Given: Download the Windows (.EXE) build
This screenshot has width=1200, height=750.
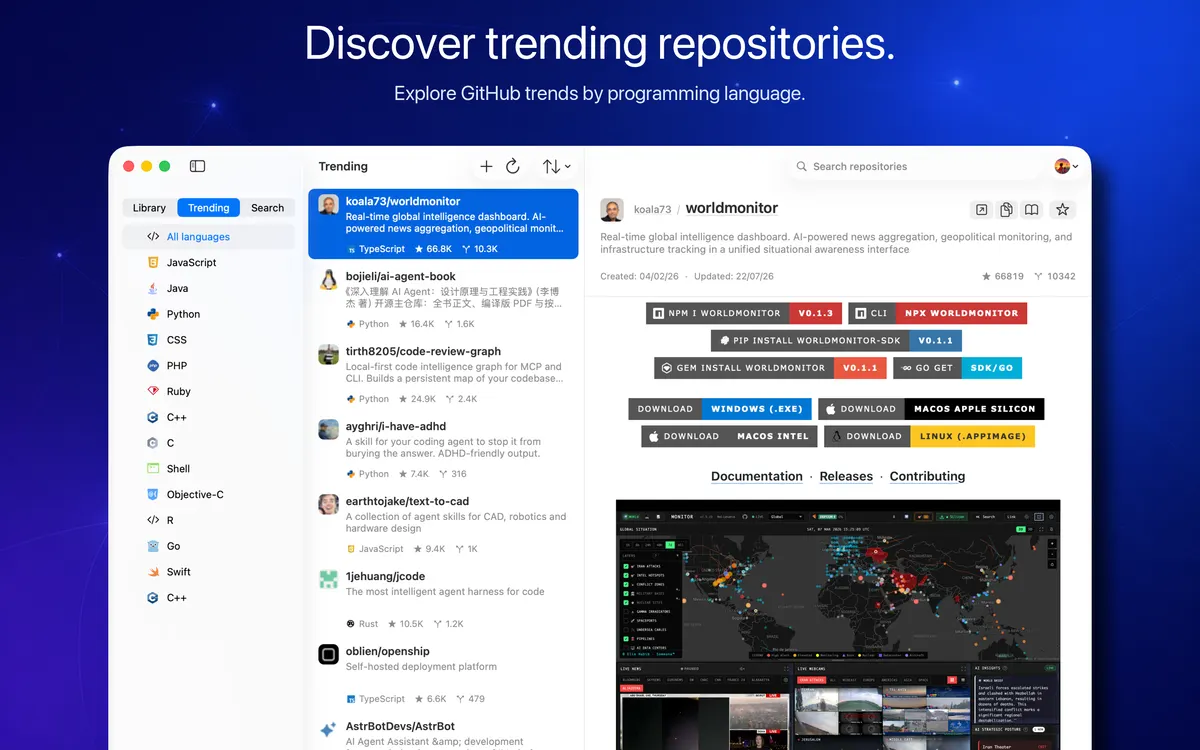Looking at the screenshot, I should point(720,409).
